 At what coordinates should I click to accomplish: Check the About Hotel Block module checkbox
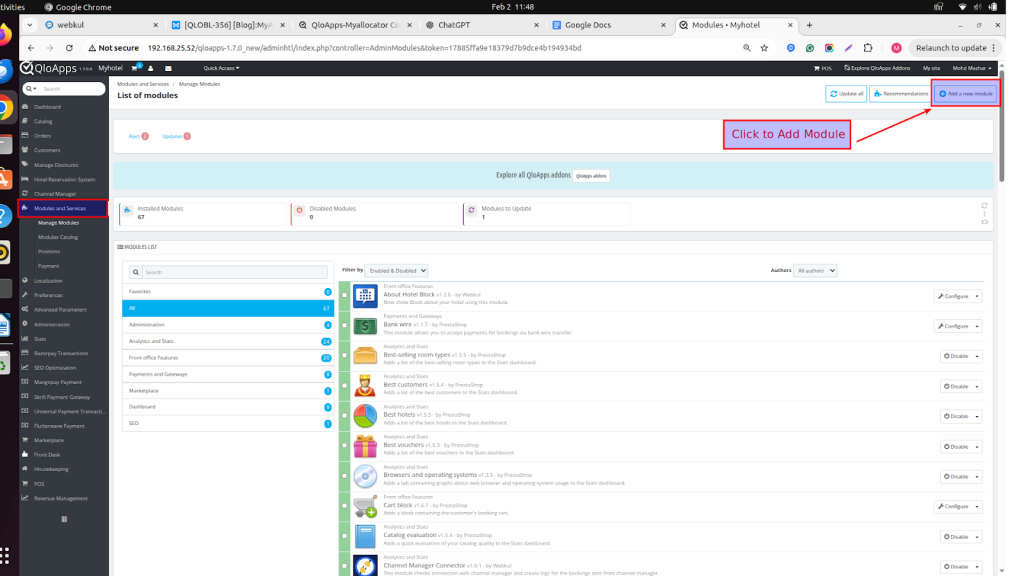tap(345, 296)
